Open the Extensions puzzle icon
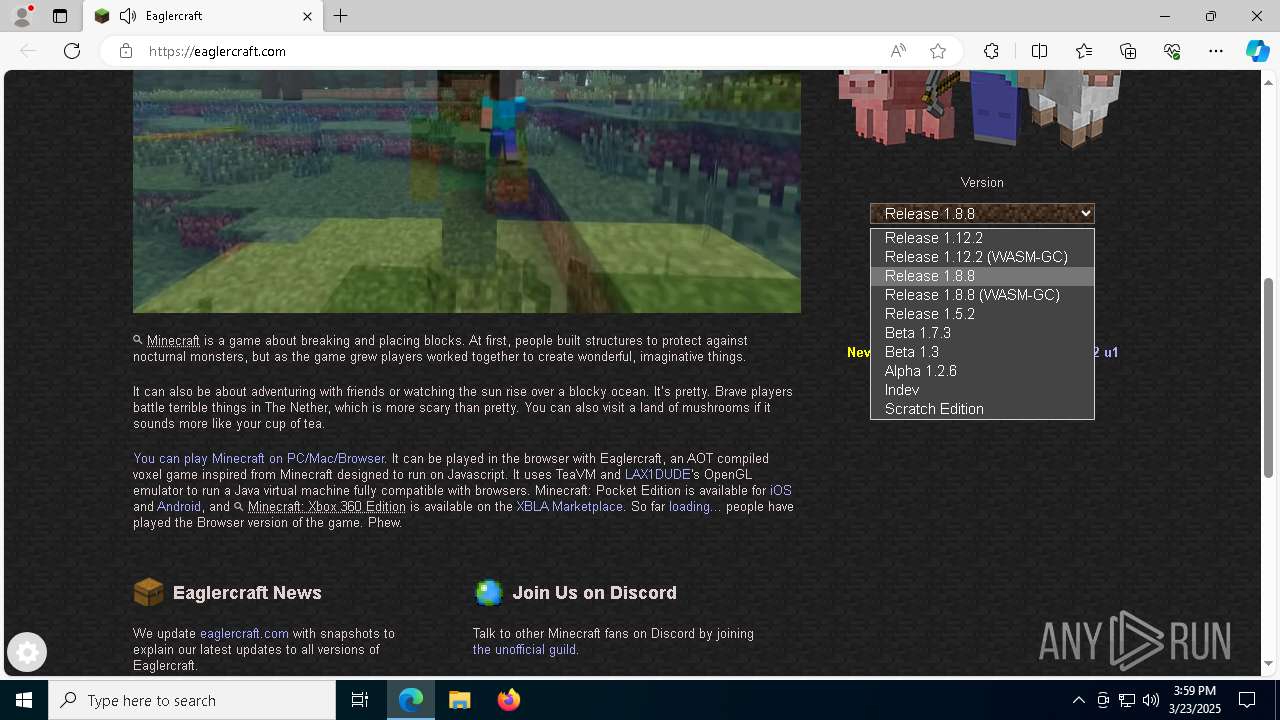 tap(991, 51)
